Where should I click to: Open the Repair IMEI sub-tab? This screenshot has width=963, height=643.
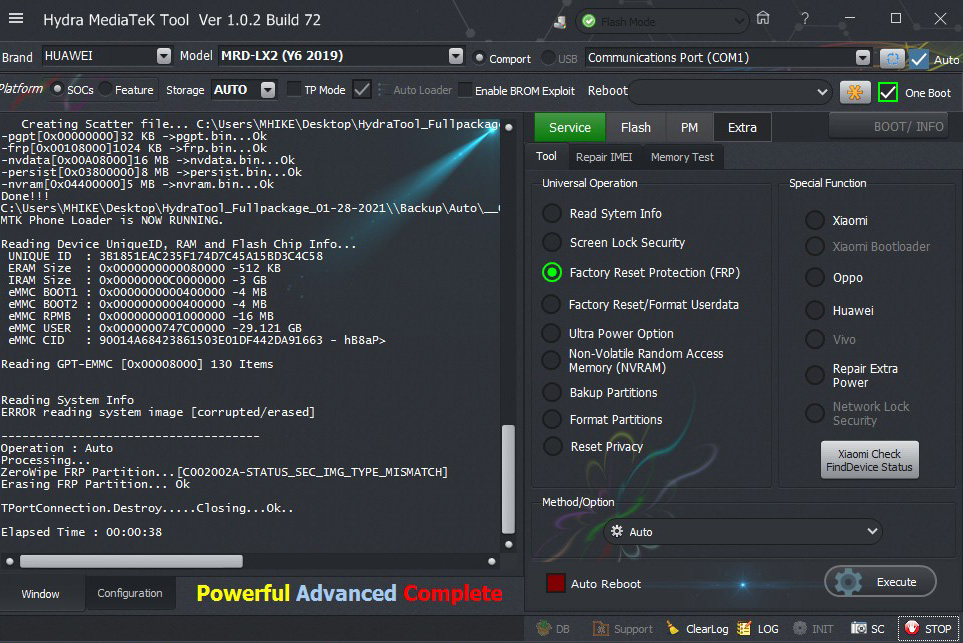604,157
